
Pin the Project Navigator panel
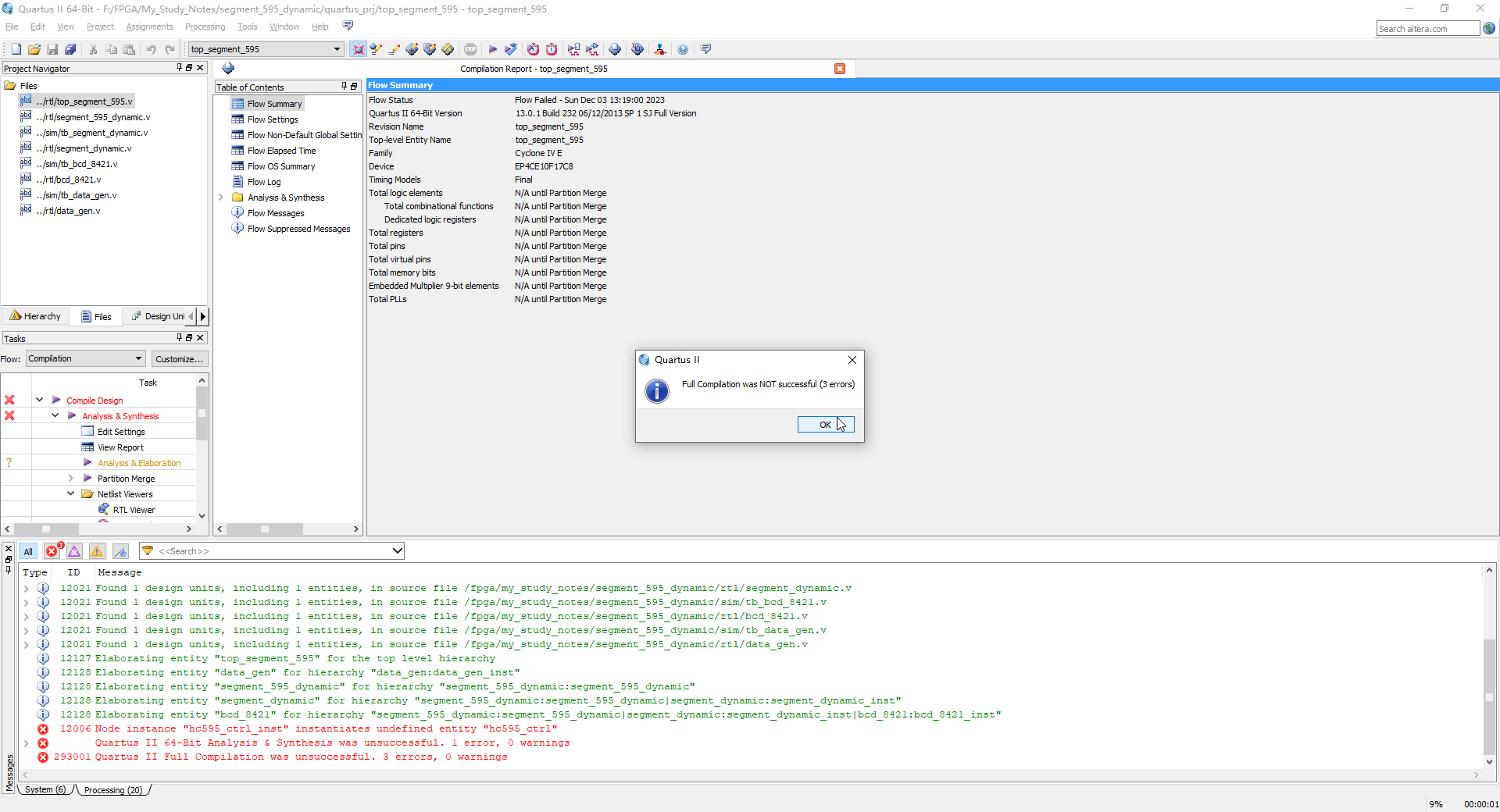(x=179, y=68)
